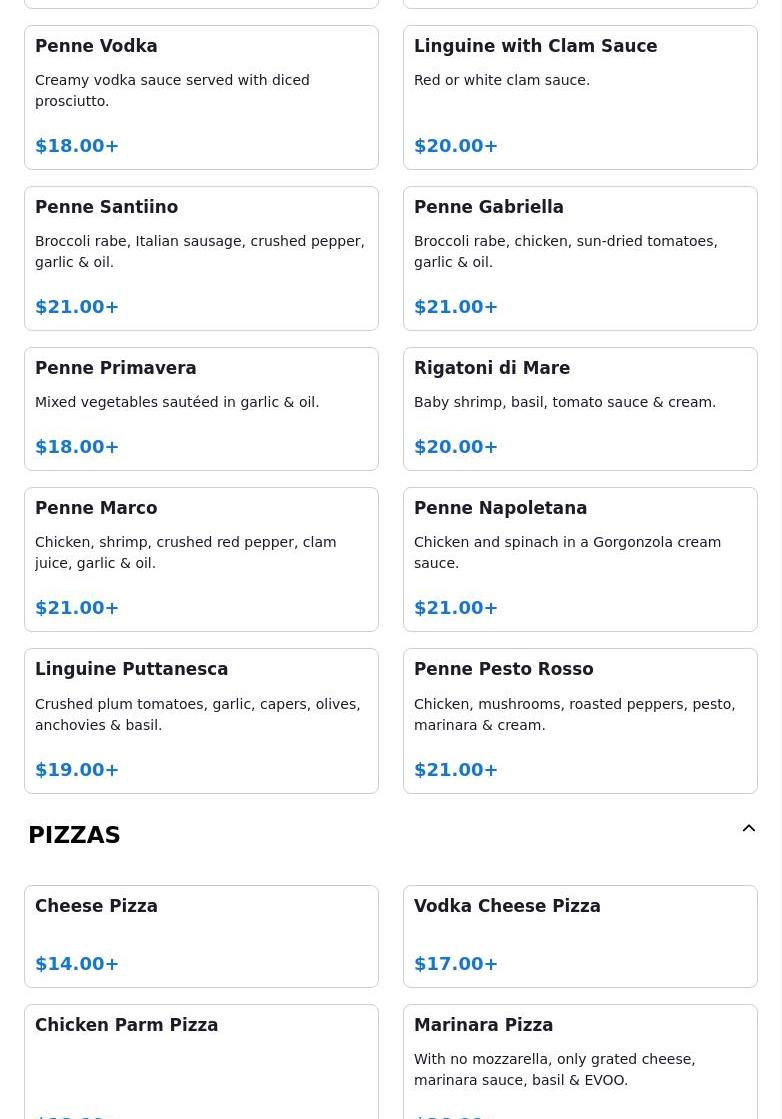Select the Linguine Puttanesca card
The image size is (782, 1119).
point(201,720)
